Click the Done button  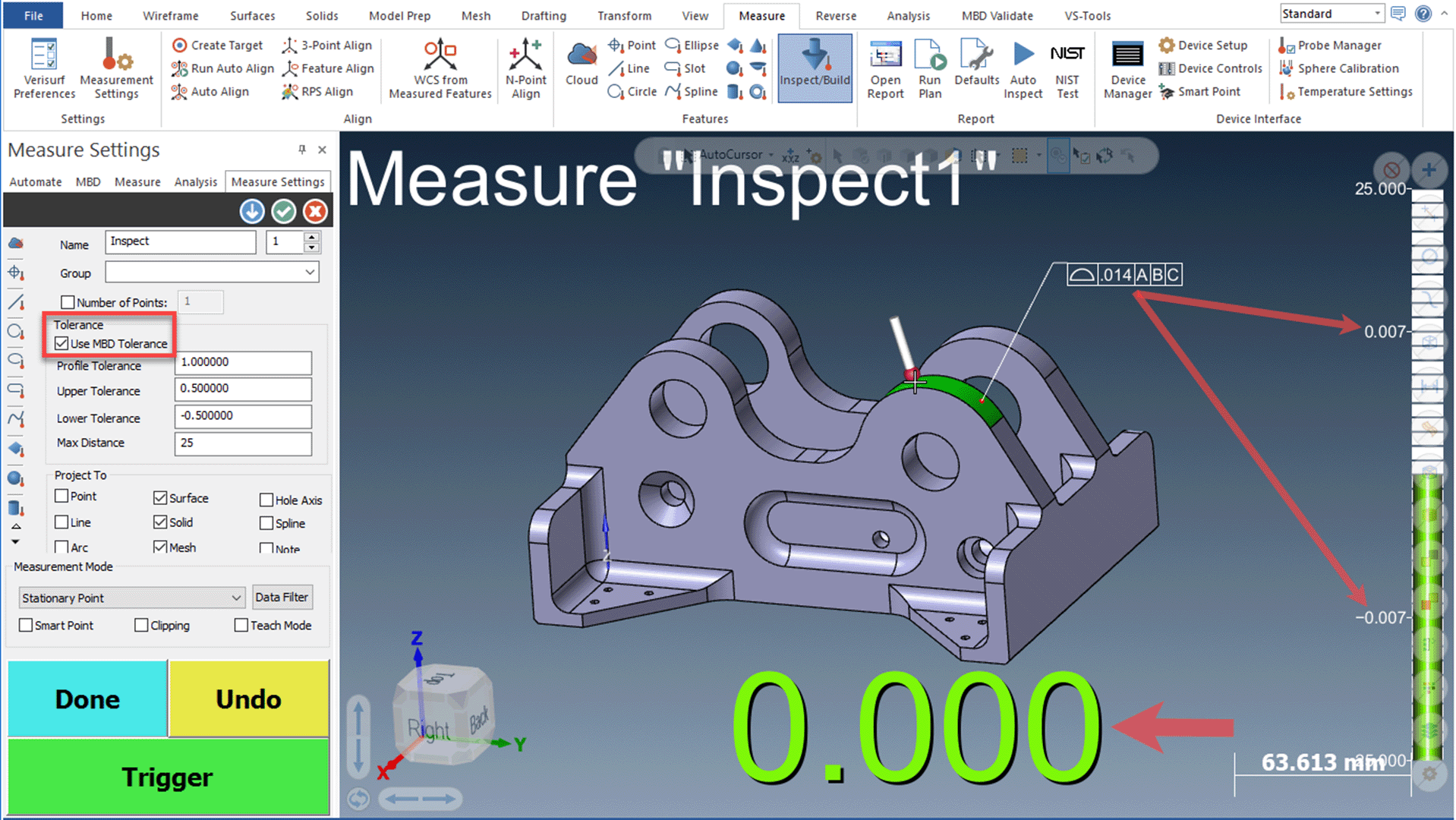[87, 699]
